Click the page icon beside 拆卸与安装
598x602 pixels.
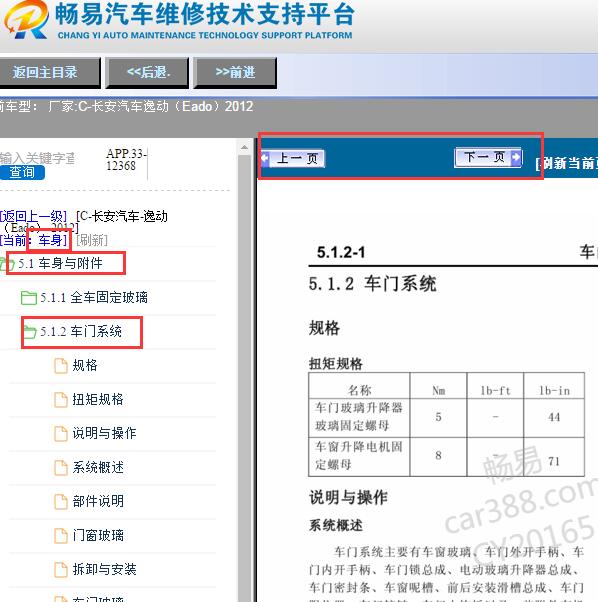tap(61, 569)
